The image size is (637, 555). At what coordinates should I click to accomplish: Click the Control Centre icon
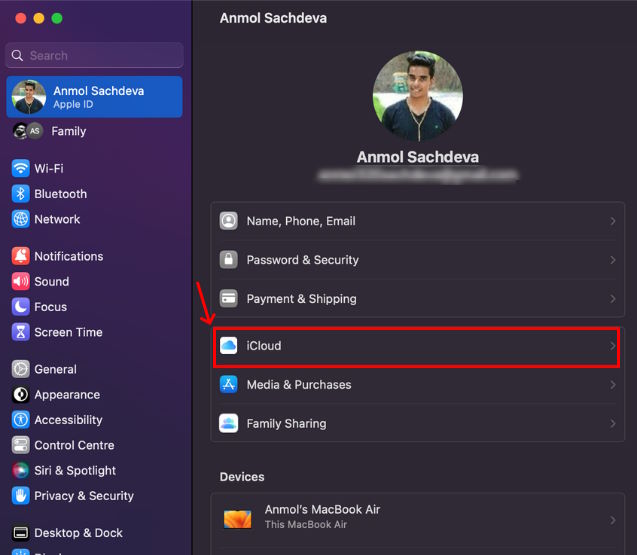click(20, 445)
